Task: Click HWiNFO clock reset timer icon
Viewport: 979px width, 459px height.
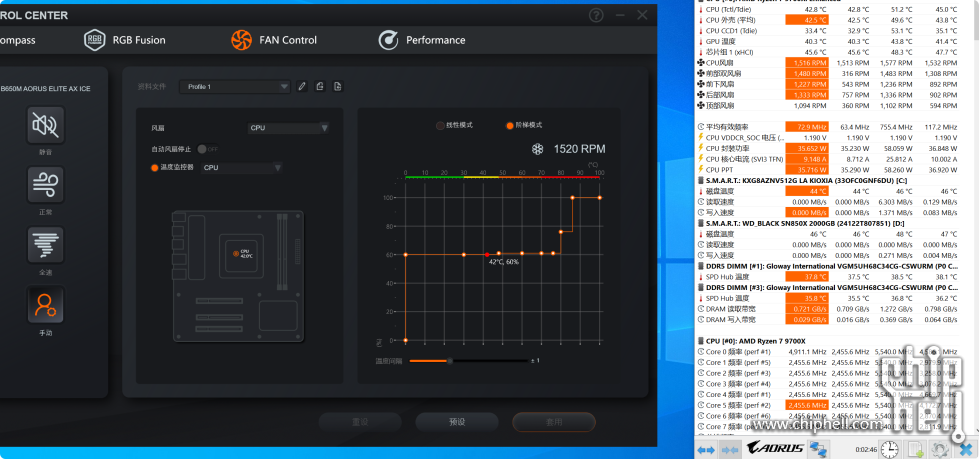Action: pyautogui.click(x=890, y=448)
